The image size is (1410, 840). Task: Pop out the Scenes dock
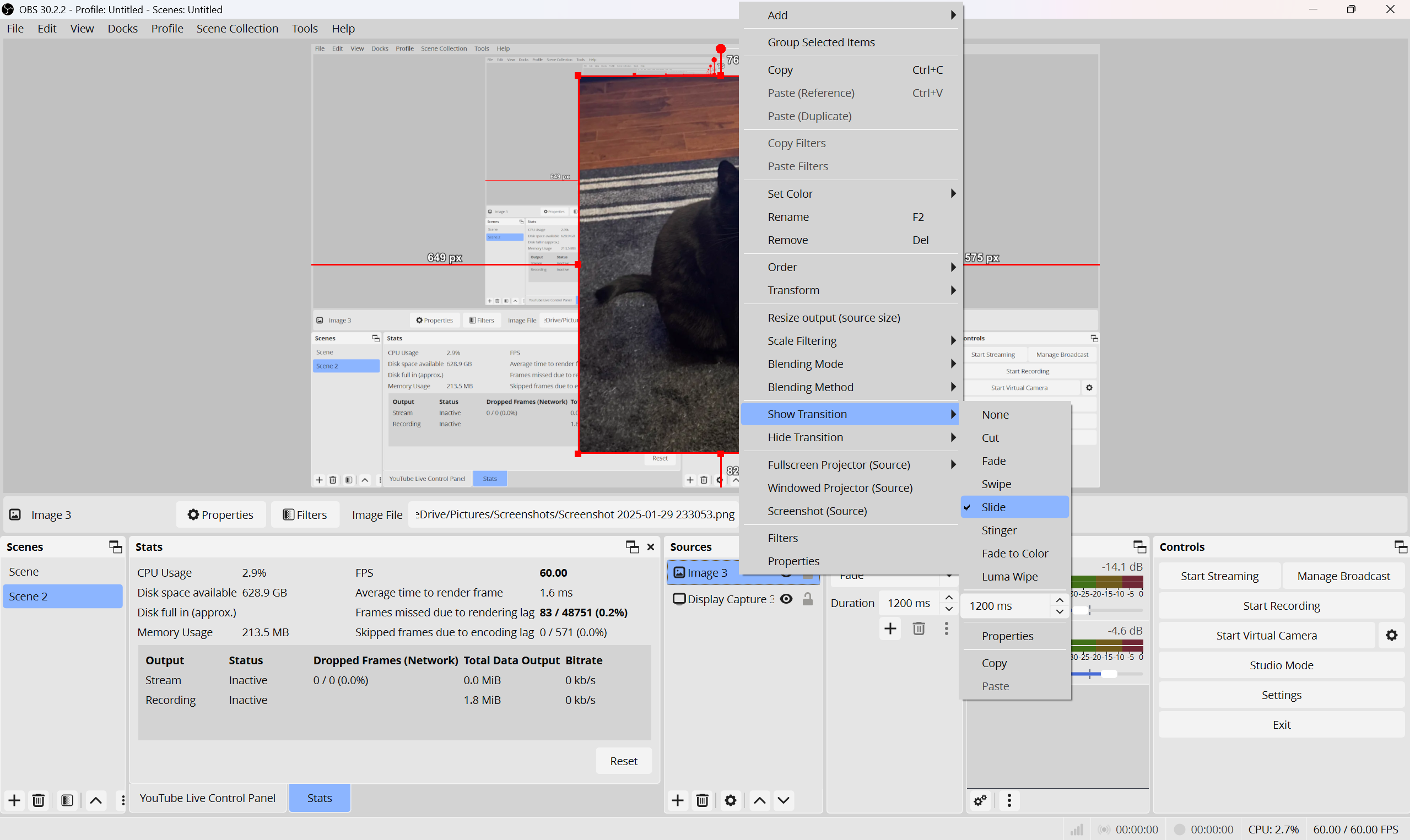point(116,546)
